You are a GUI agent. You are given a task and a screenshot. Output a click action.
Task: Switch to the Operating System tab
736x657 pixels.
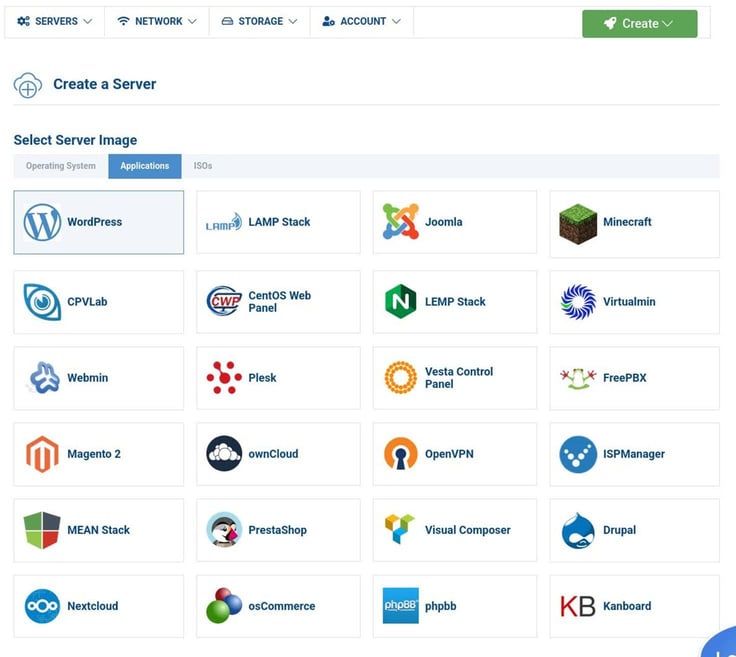pos(61,166)
